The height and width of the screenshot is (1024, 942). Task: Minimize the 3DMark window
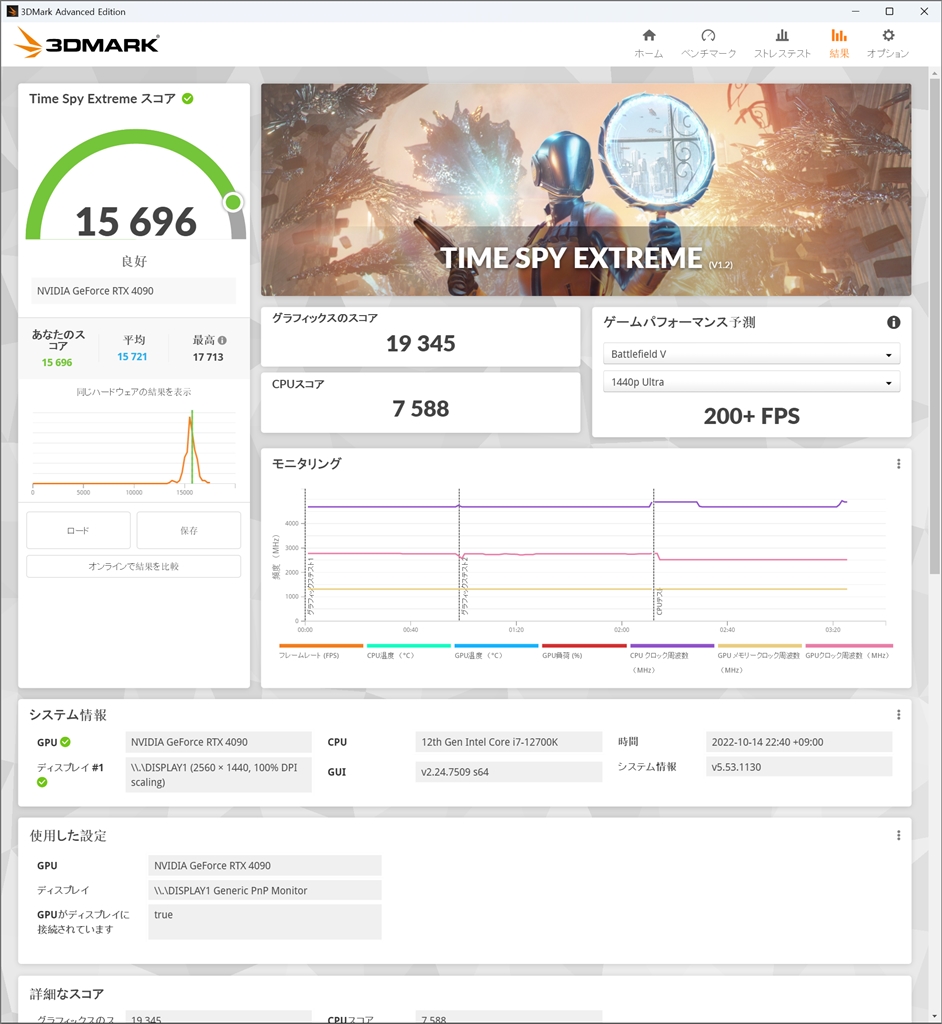point(855,11)
